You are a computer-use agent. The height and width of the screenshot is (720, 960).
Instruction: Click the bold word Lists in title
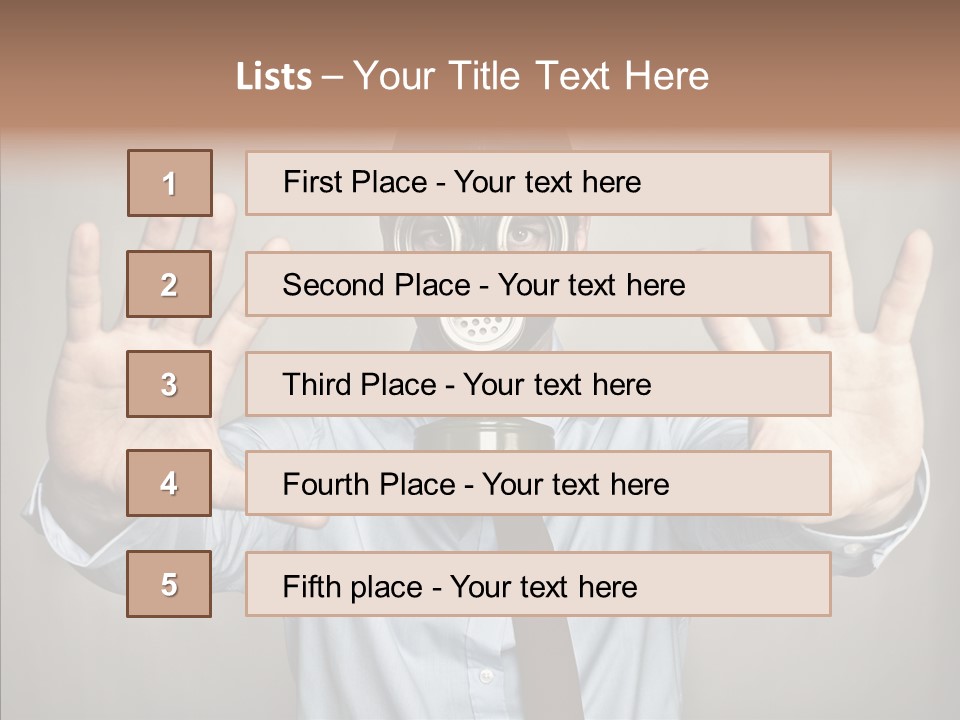274,77
